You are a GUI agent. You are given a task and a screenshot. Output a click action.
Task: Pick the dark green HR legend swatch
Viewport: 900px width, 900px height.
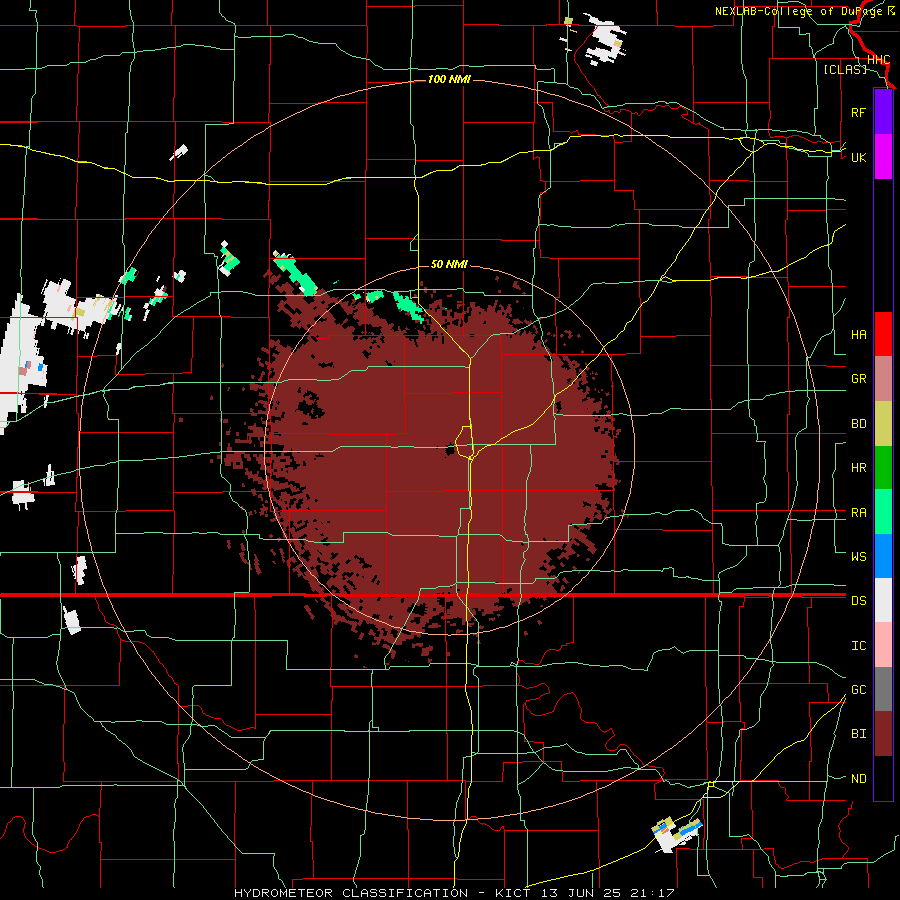coord(883,468)
